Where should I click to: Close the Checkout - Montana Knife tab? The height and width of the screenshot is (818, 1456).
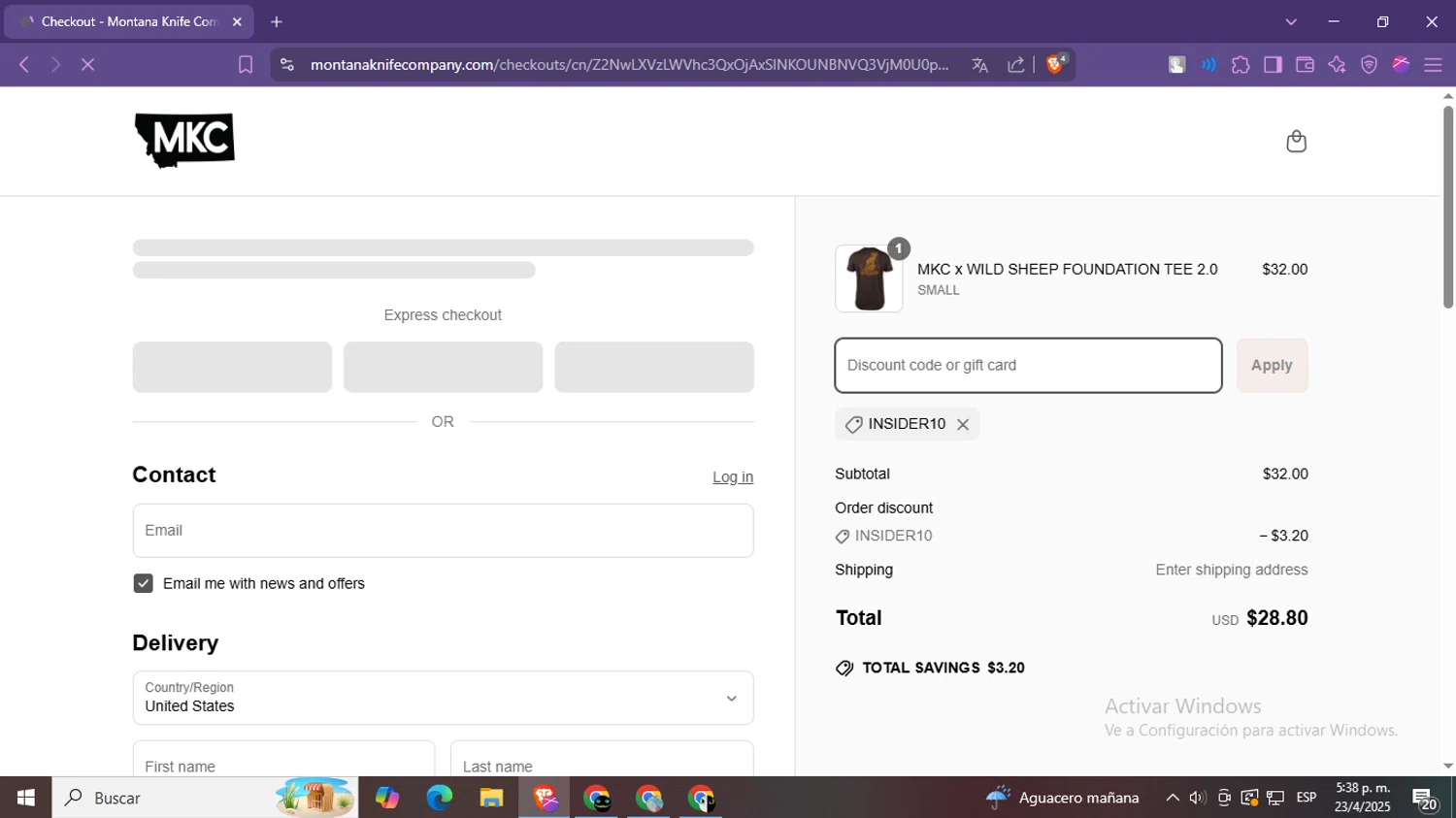[237, 21]
